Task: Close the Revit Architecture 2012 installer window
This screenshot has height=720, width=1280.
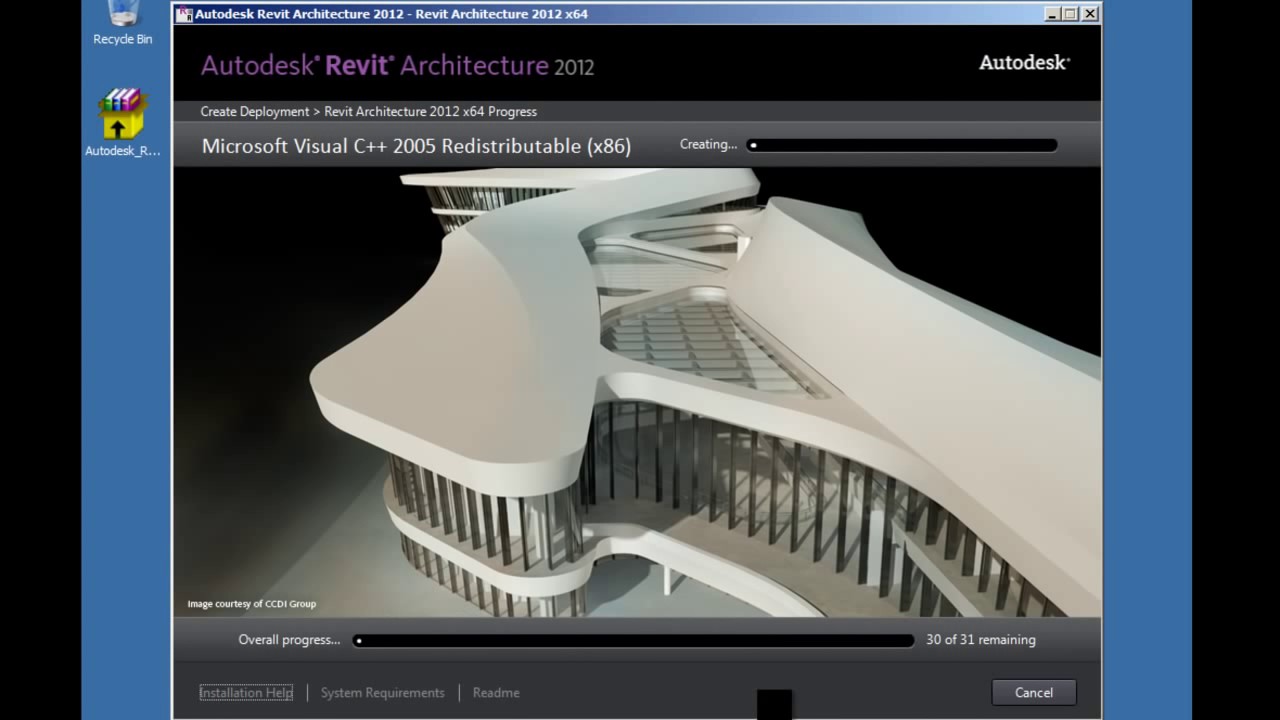Action: 1090,14
